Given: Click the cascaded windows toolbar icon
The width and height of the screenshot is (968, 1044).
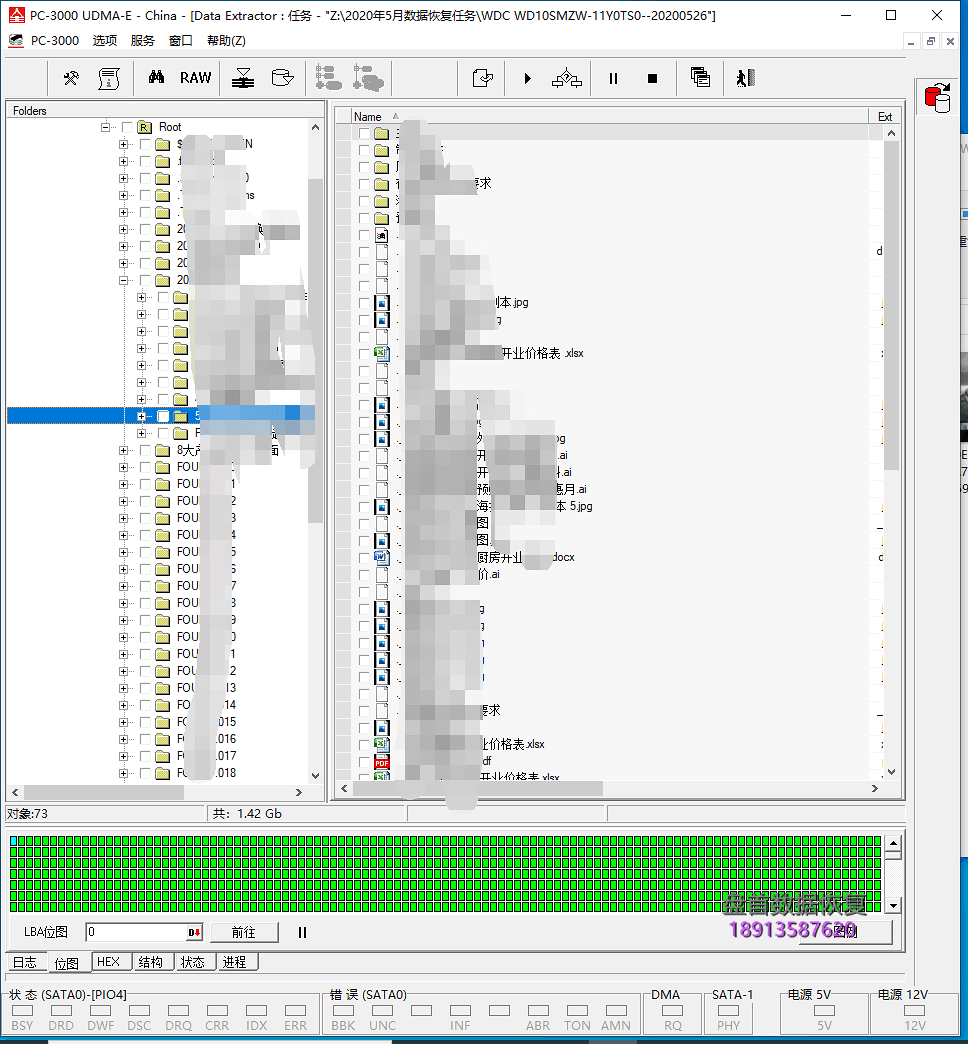Looking at the screenshot, I should [700, 78].
